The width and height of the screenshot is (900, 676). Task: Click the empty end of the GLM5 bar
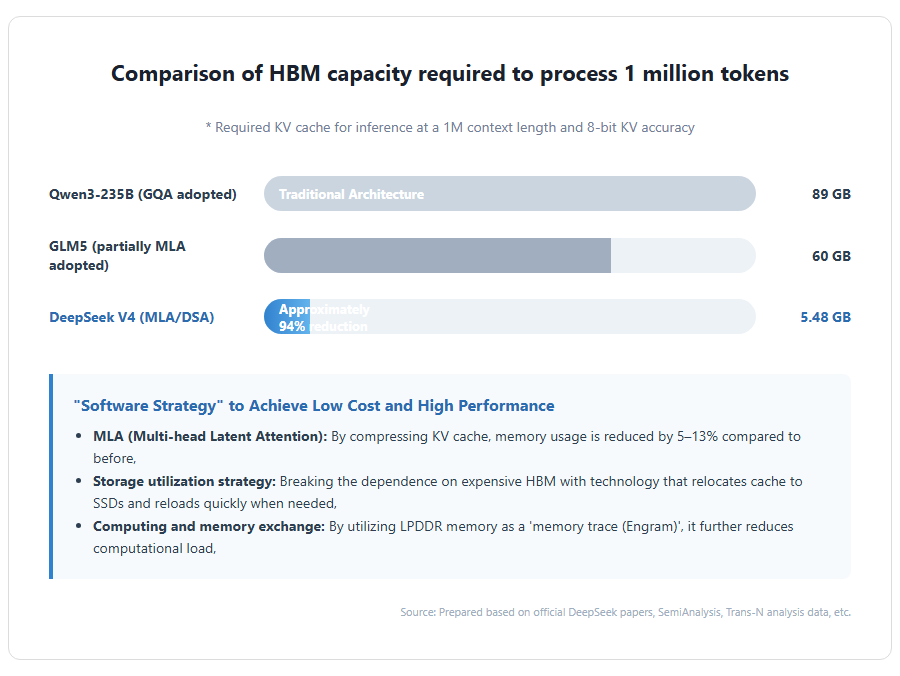coord(682,255)
